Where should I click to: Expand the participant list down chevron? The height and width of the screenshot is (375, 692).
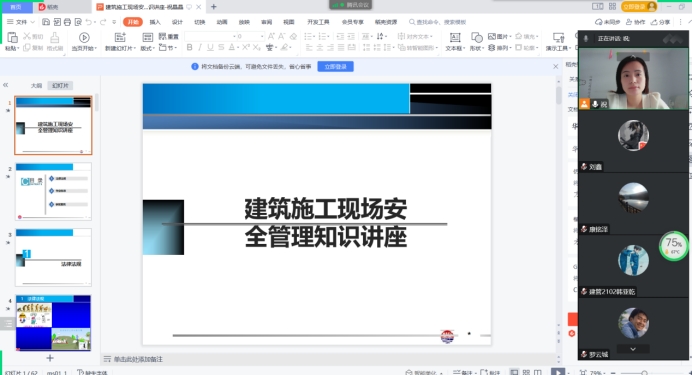(633, 349)
